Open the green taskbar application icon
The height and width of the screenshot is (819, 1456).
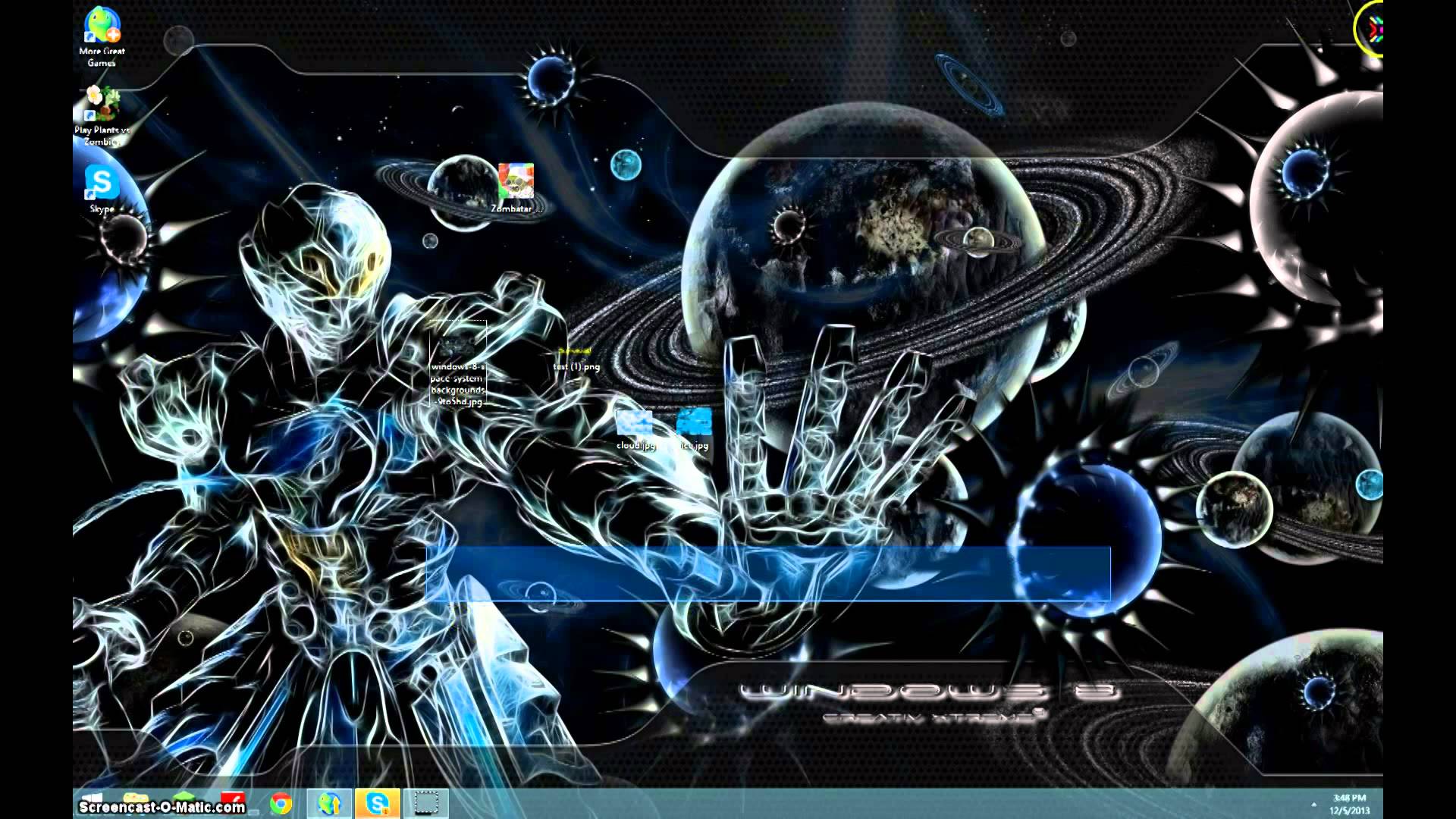[184, 798]
